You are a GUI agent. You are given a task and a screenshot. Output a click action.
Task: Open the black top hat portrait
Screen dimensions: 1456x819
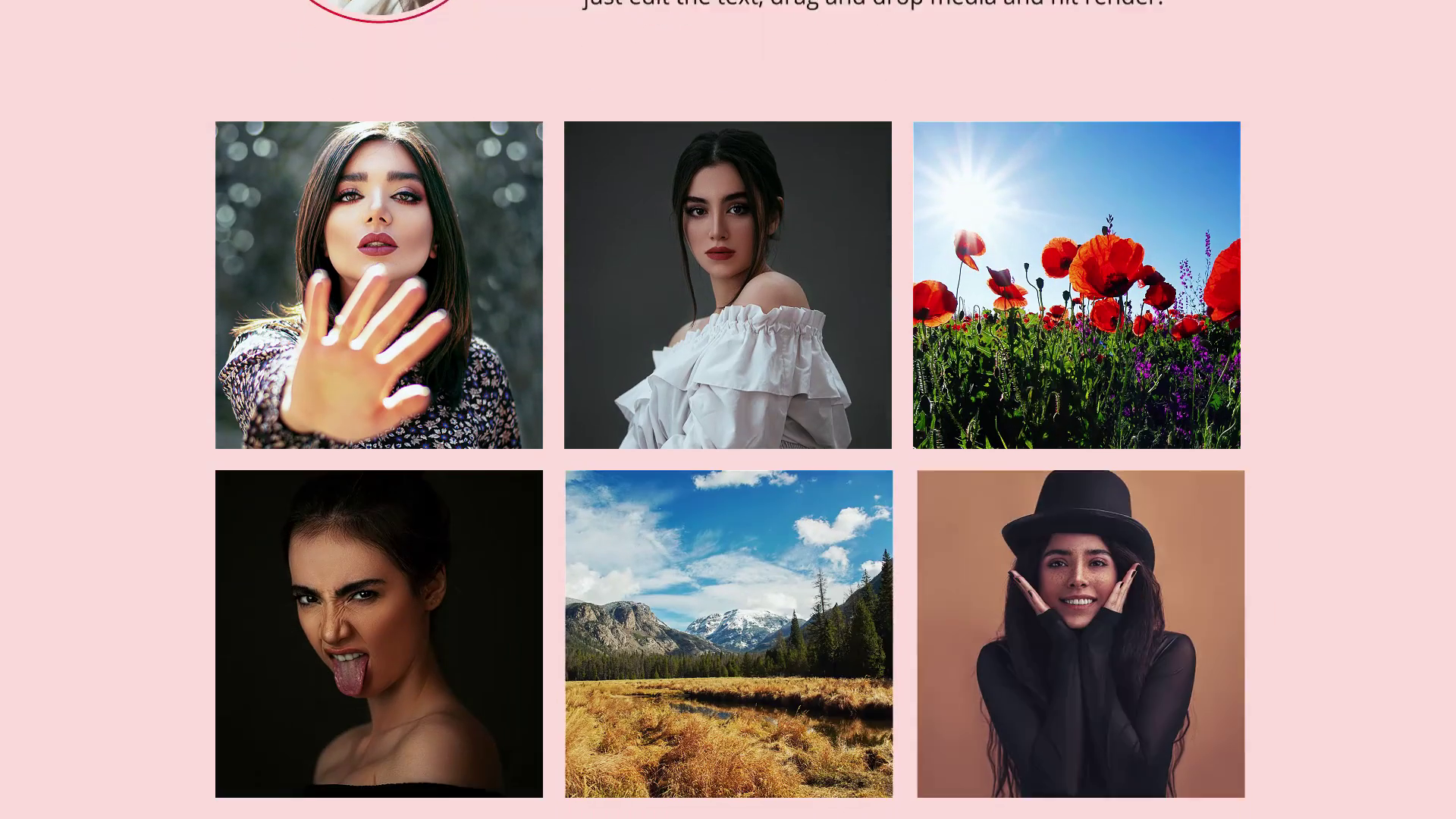click(1081, 633)
